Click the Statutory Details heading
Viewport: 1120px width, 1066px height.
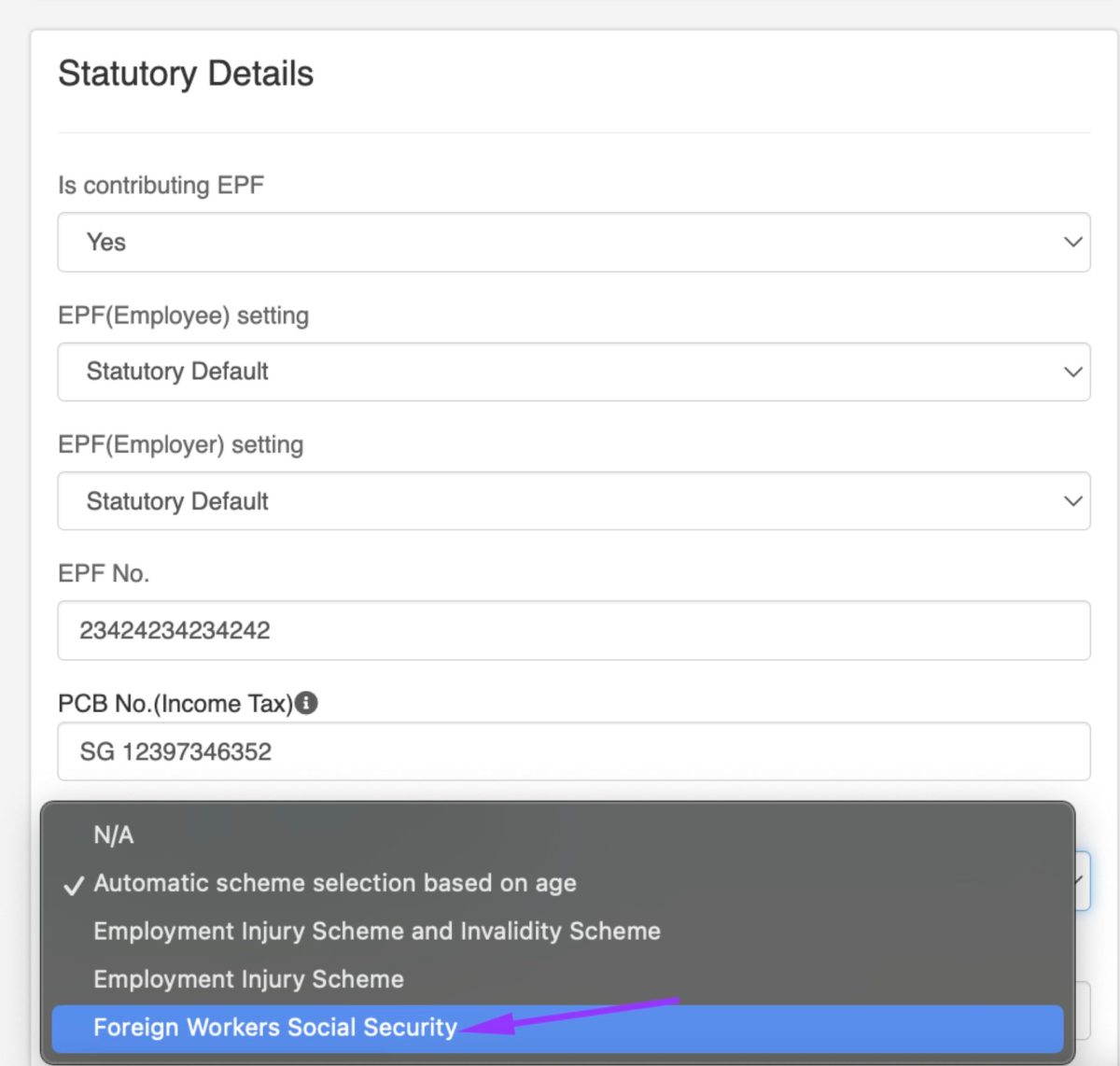tap(186, 74)
